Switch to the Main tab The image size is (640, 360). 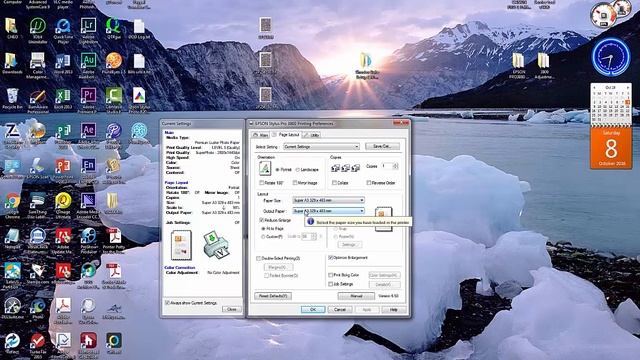pos(261,135)
